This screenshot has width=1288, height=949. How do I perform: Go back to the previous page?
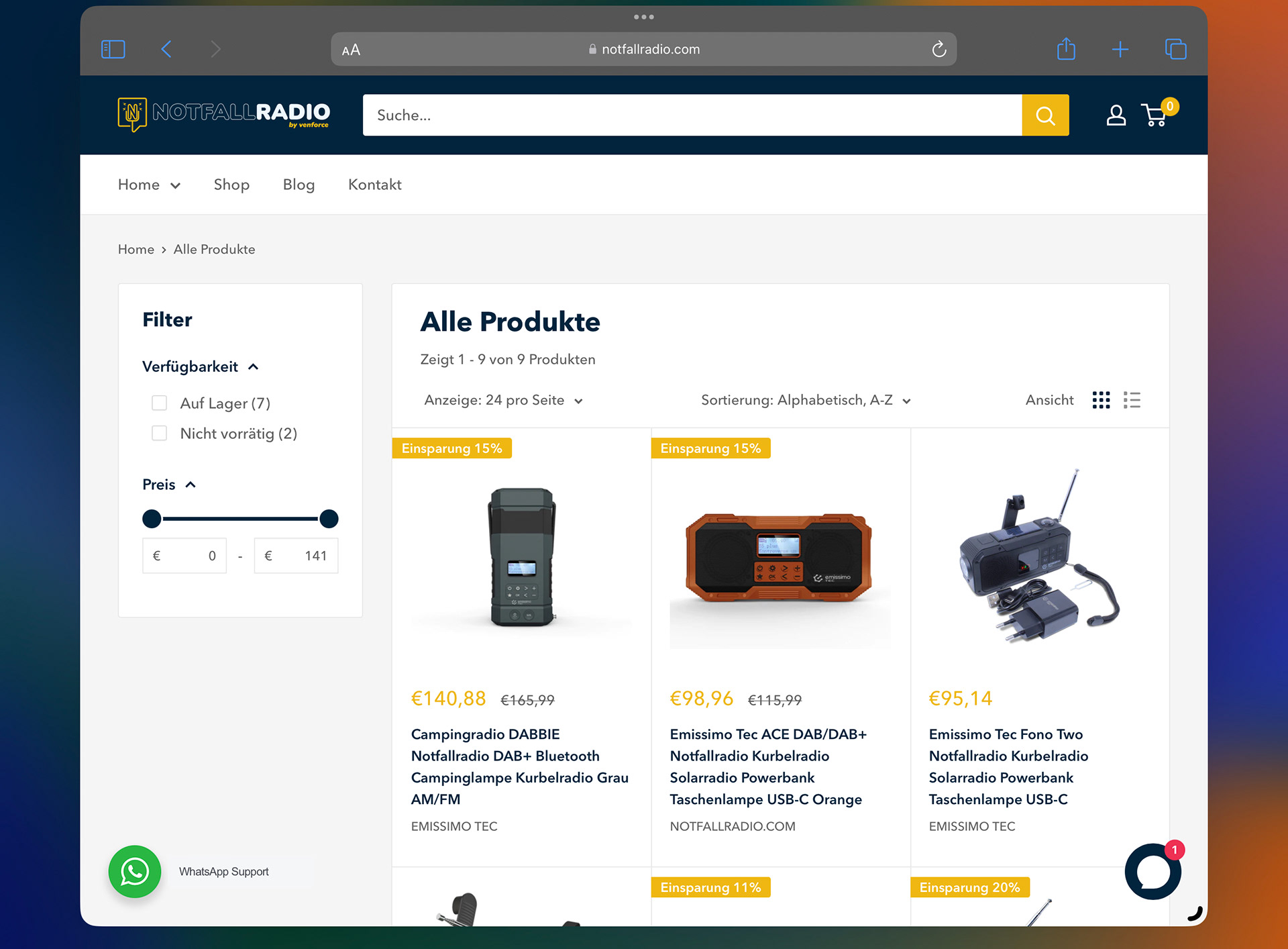[166, 49]
